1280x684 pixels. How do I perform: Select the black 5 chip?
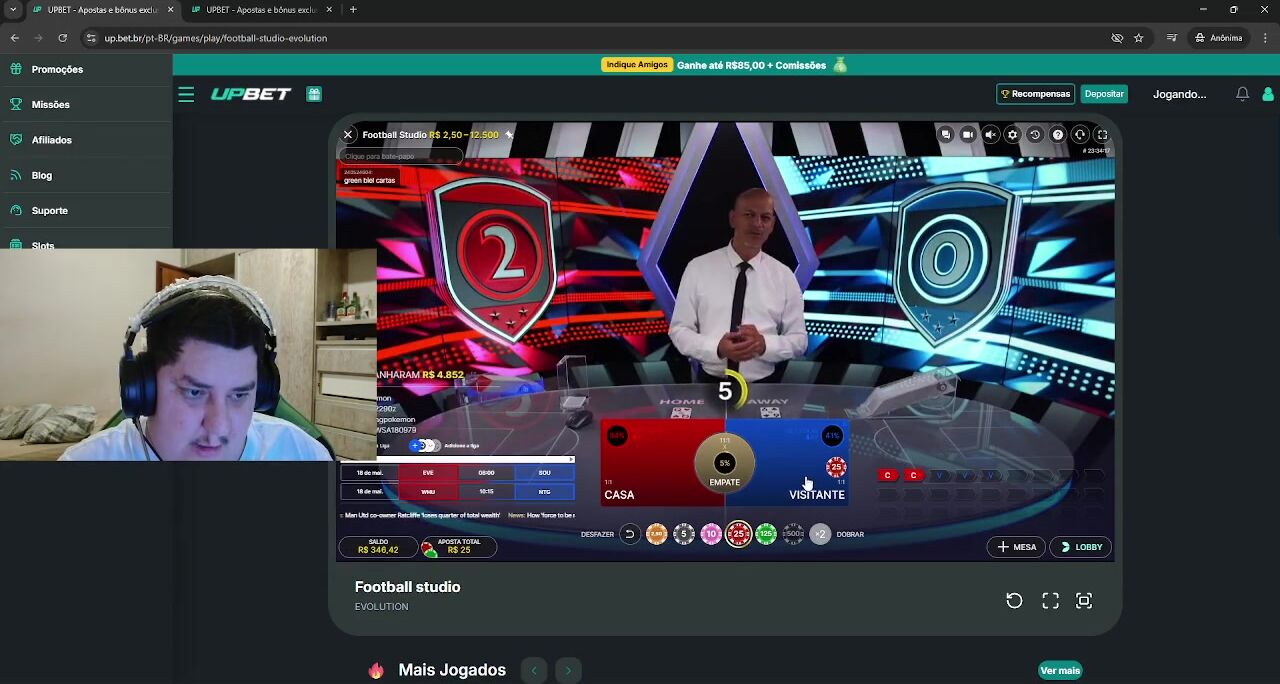pyautogui.click(x=683, y=534)
